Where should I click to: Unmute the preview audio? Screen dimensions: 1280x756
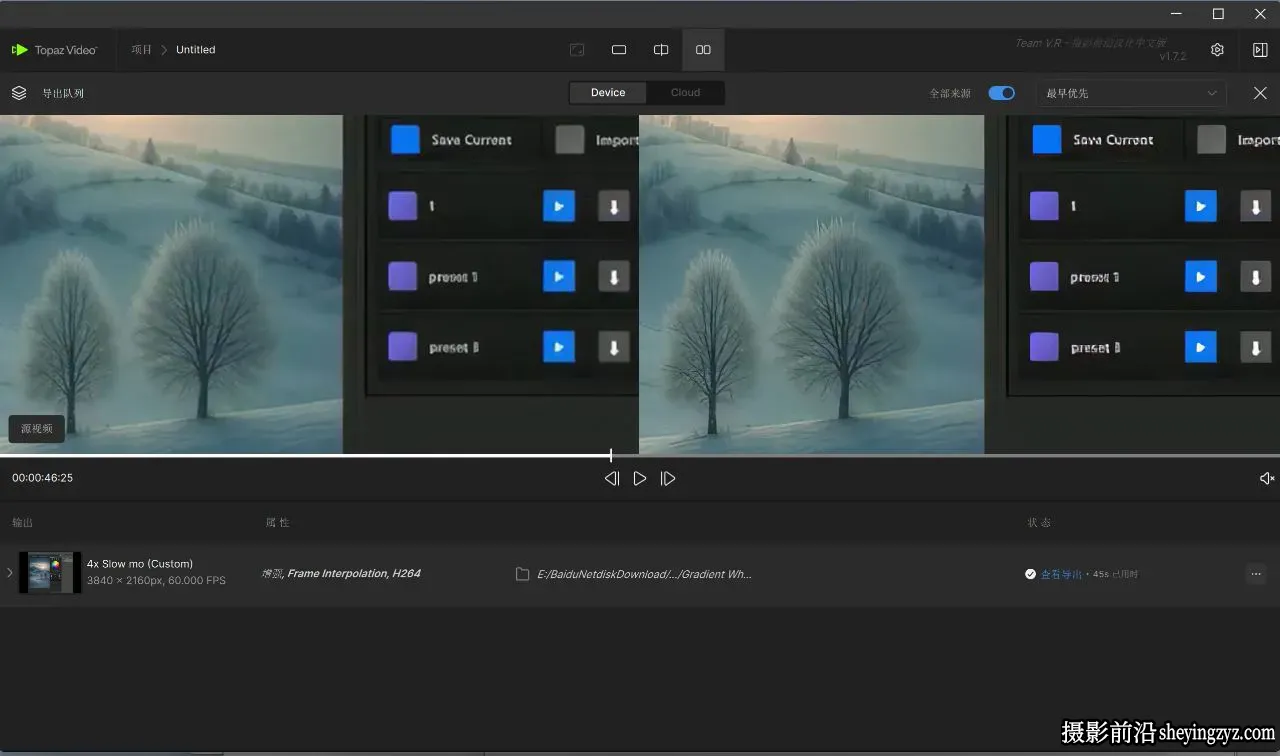coord(1266,479)
